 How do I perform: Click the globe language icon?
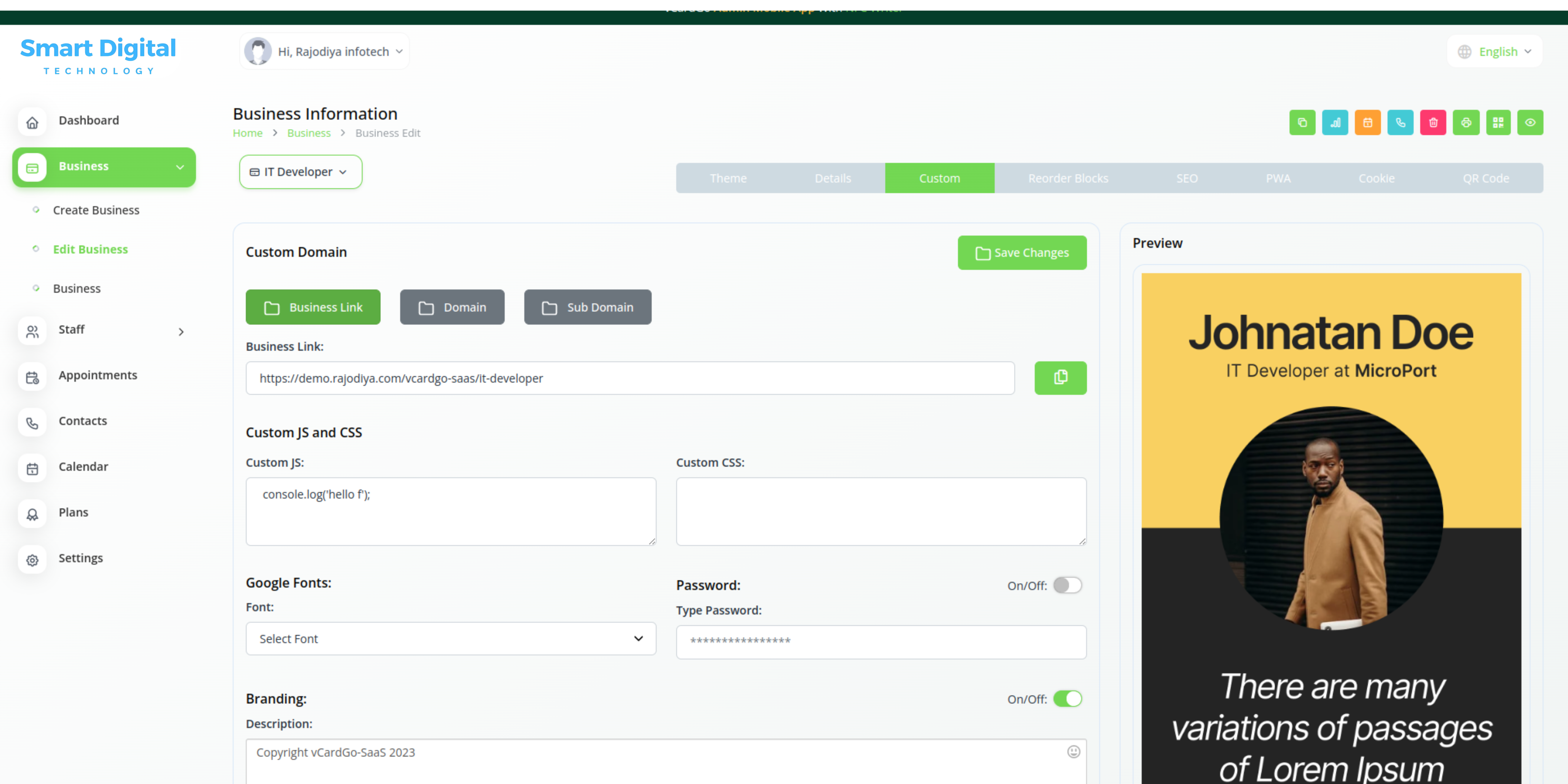point(1465,52)
